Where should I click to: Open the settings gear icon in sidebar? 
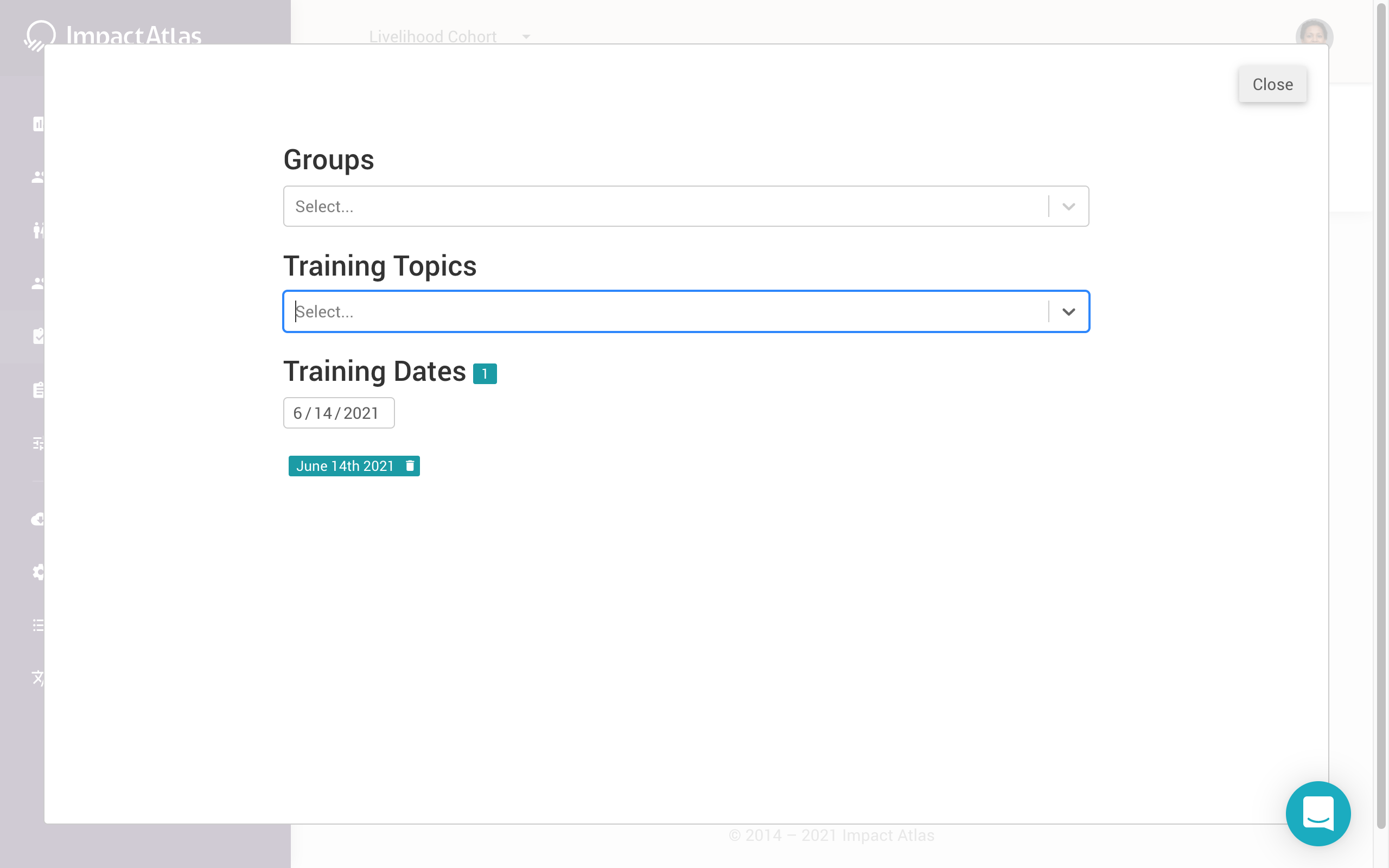tap(38, 572)
